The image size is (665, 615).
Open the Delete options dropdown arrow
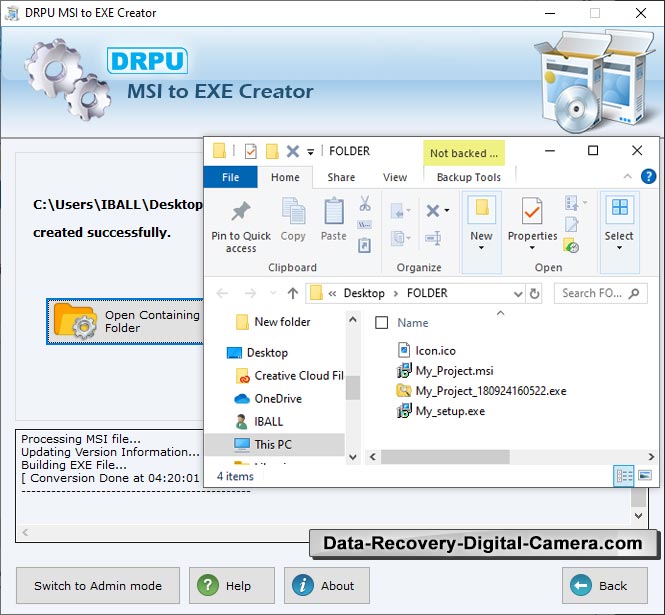tap(447, 210)
